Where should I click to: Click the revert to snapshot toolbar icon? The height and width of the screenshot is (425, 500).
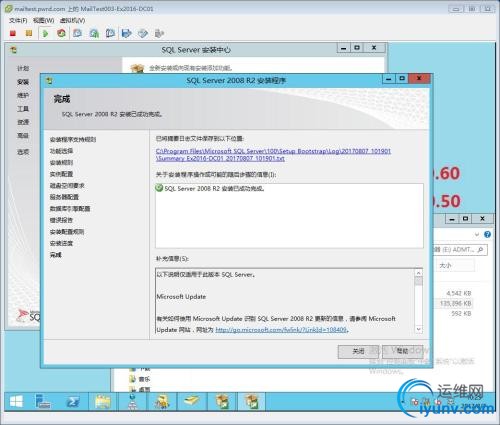[94, 33]
